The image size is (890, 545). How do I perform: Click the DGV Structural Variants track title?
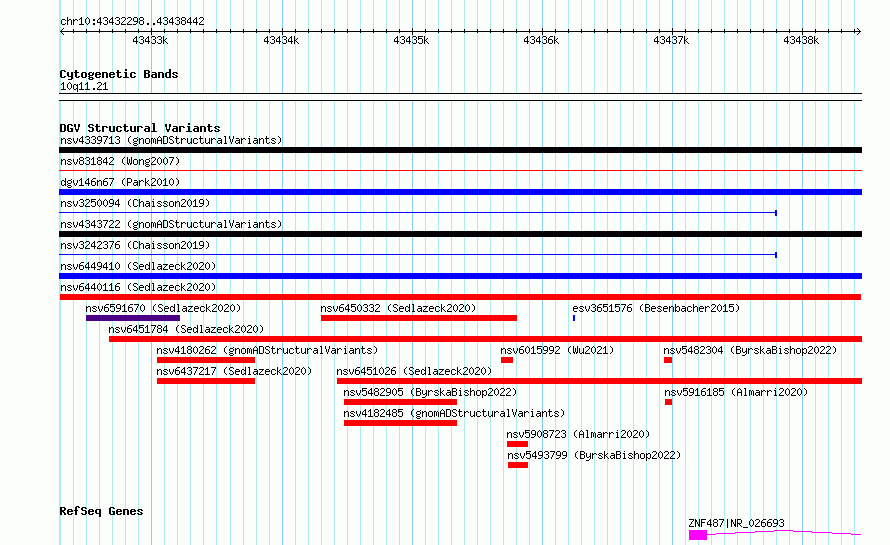(x=140, y=128)
